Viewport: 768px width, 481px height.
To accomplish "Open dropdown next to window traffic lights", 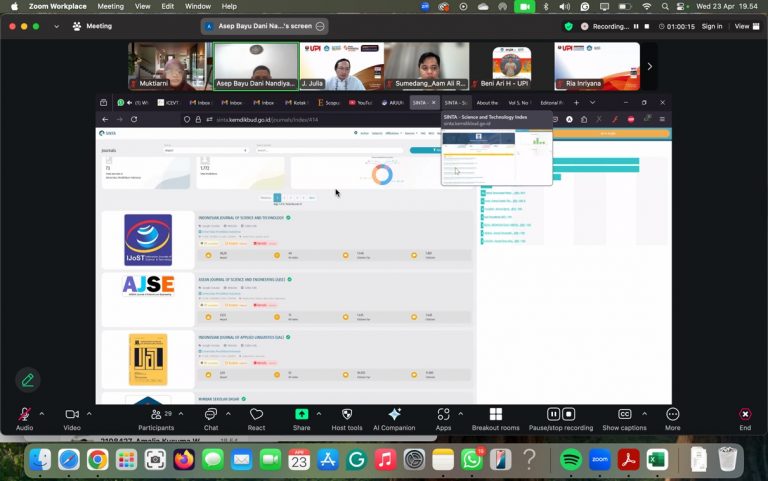I will (56, 26).
